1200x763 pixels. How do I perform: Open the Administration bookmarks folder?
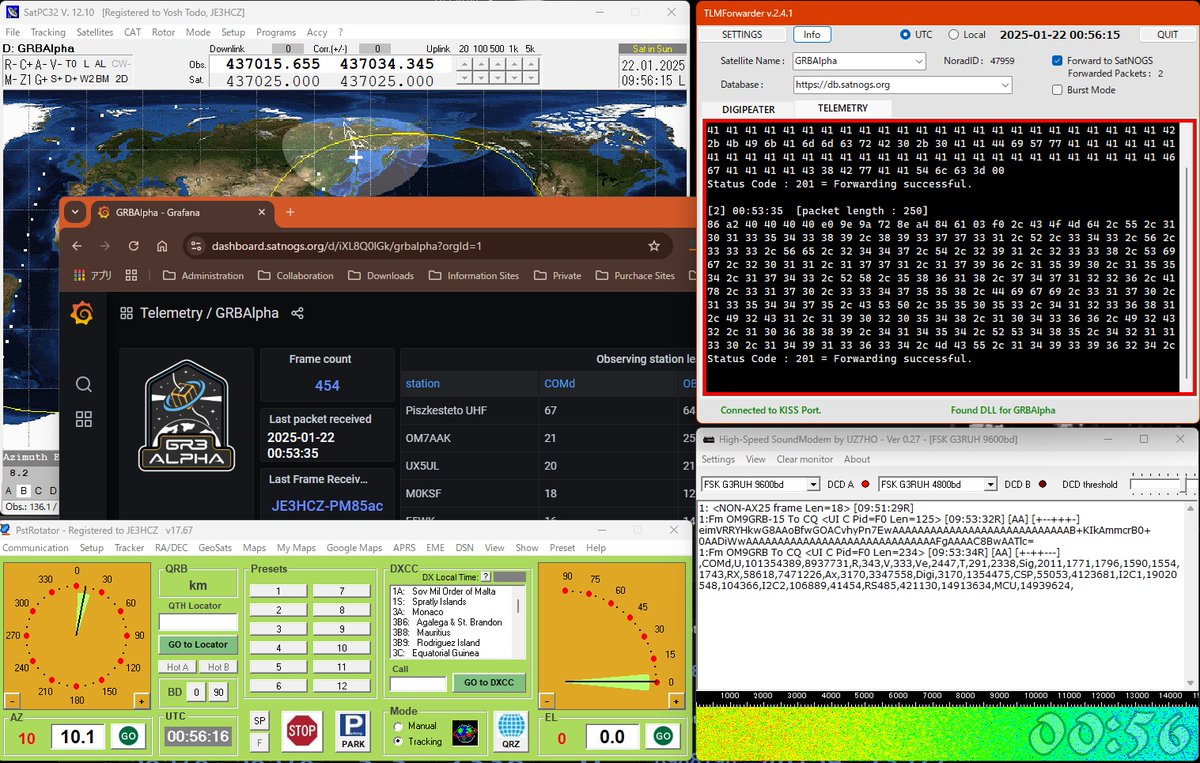point(203,276)
